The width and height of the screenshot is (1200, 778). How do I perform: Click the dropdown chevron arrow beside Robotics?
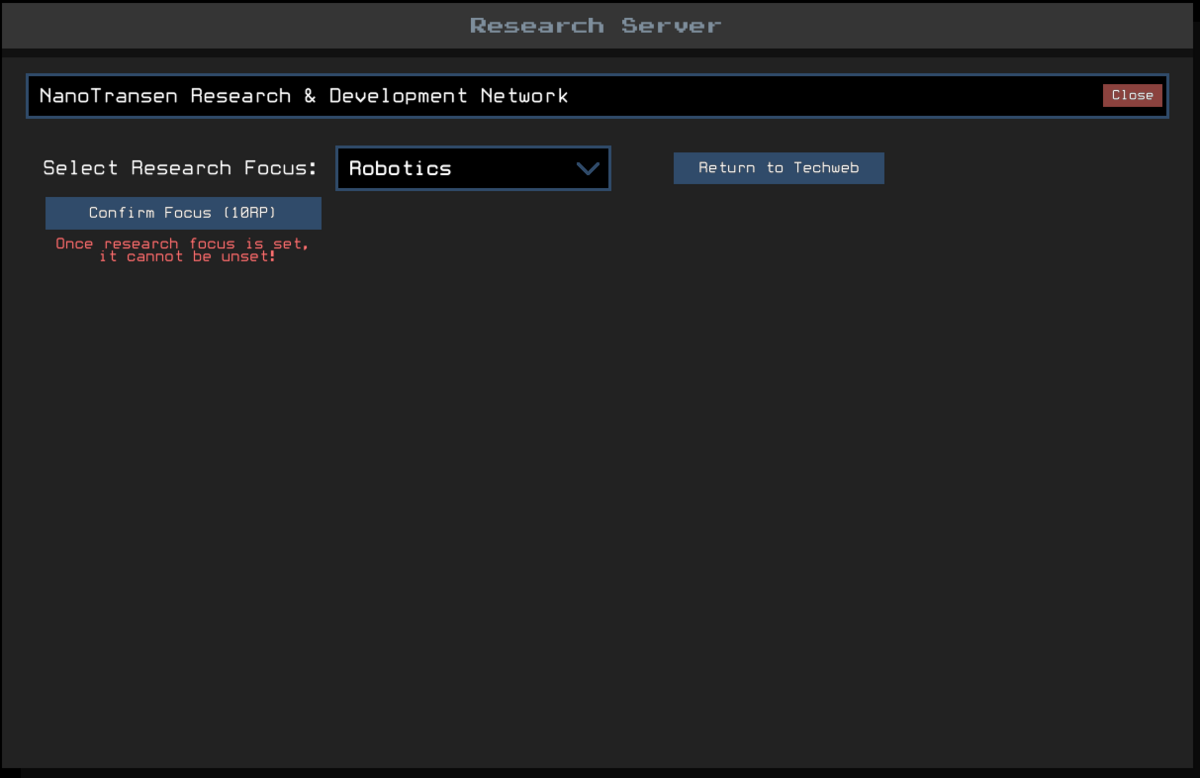pyautogui.click(x=587, y=169)
